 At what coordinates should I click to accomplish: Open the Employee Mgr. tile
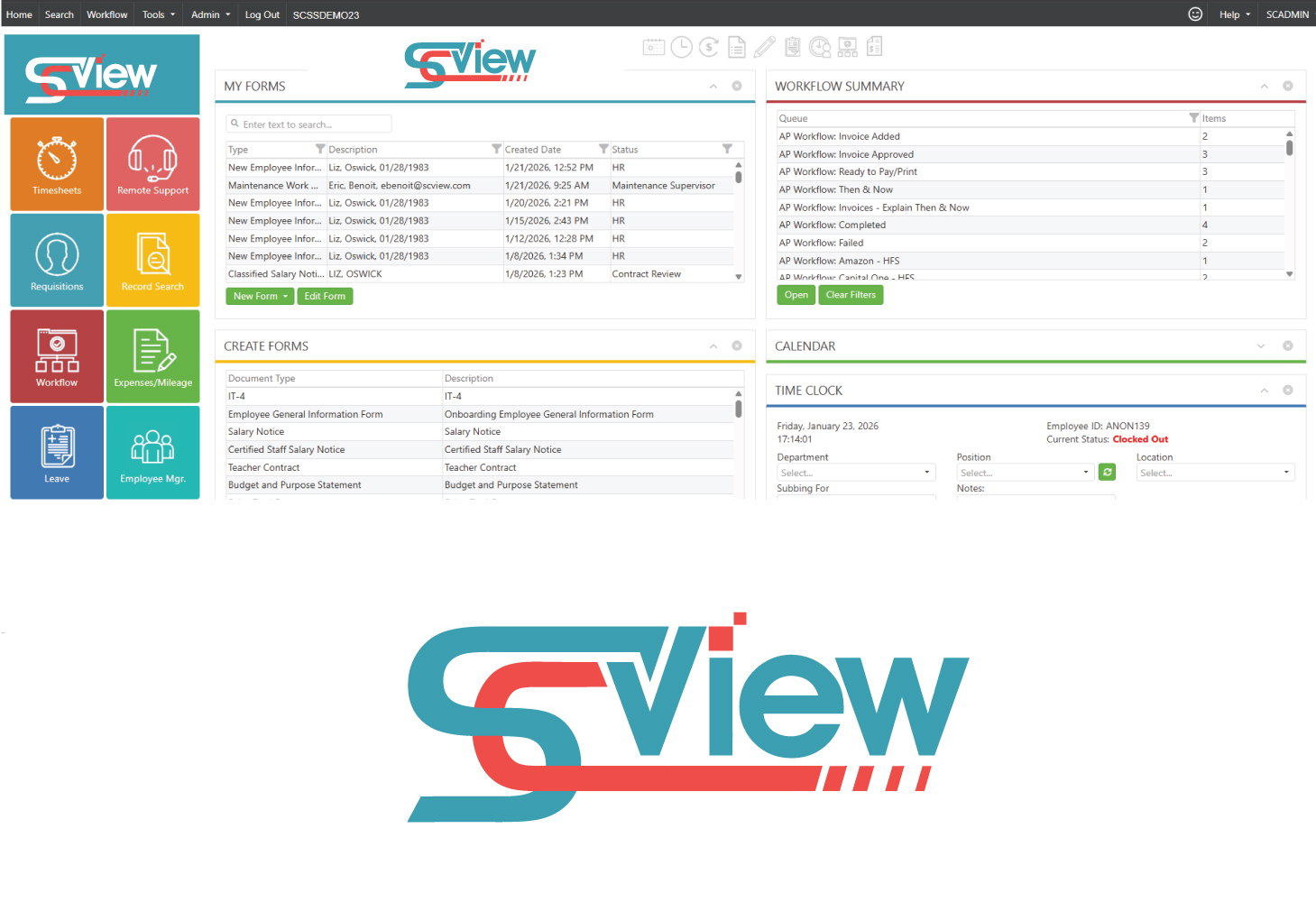[x=152, y=452]
